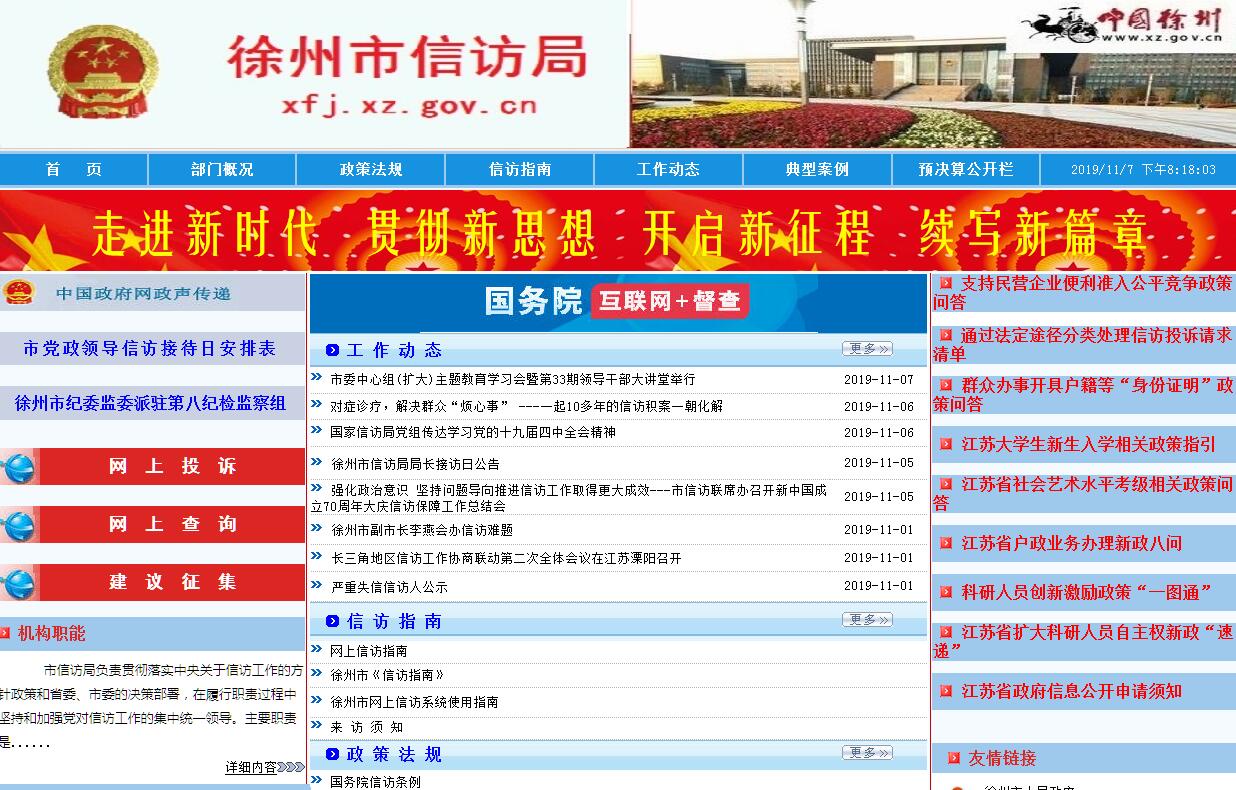Open 江苏省政府信息公开申请须知 link
This screenshot has height=790, width=1236.
1071,691
